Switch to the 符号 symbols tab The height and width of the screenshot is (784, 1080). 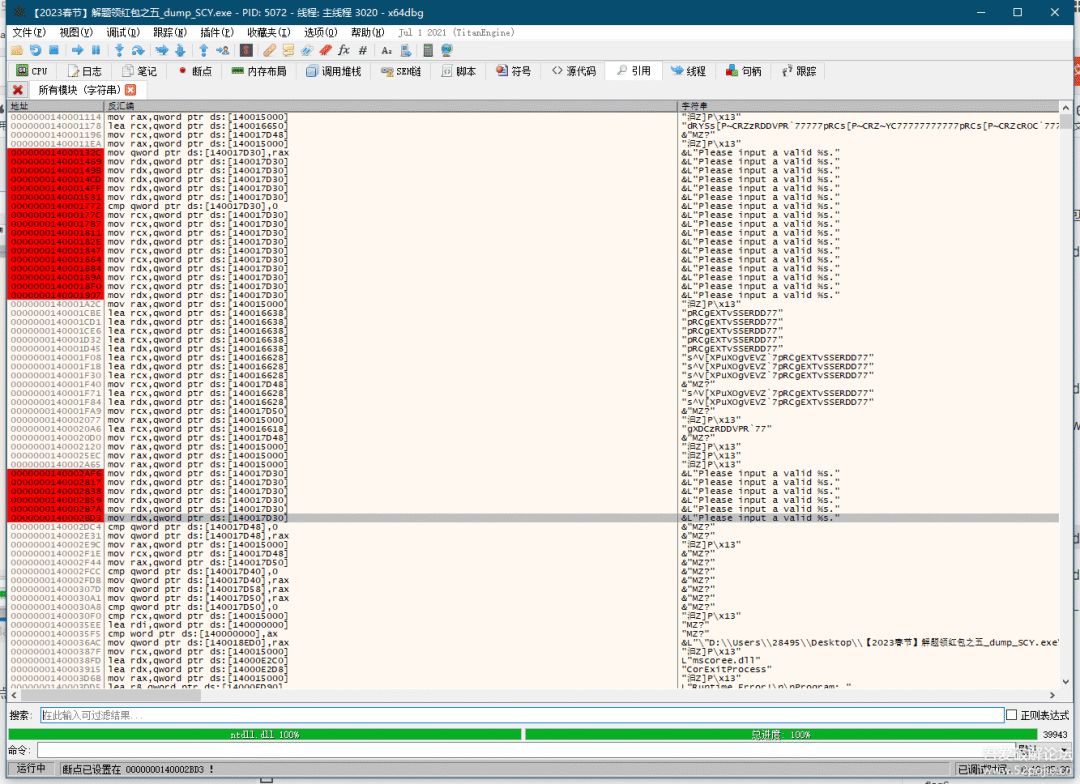pos(514,71)
